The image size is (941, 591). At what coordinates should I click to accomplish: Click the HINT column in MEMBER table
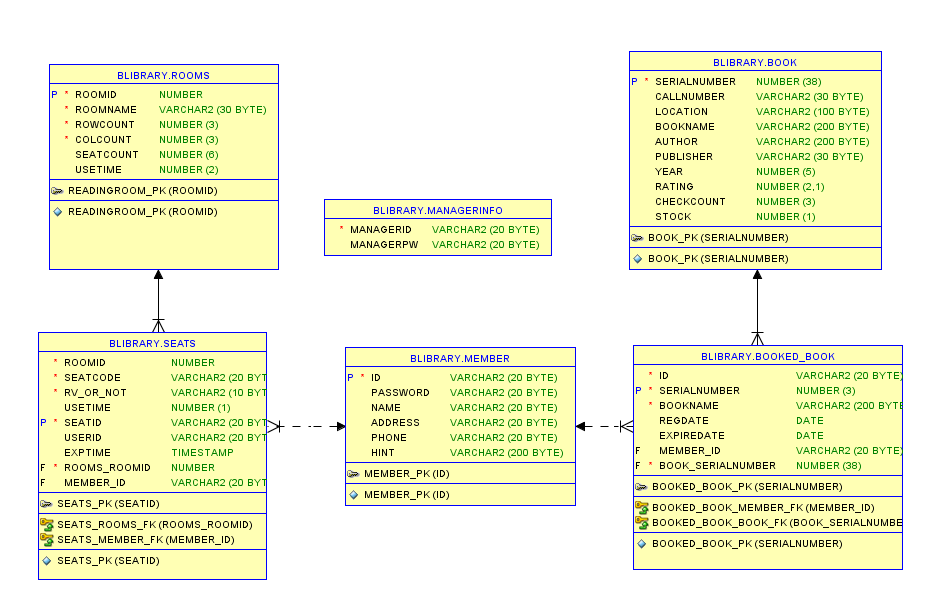[382, 453]
